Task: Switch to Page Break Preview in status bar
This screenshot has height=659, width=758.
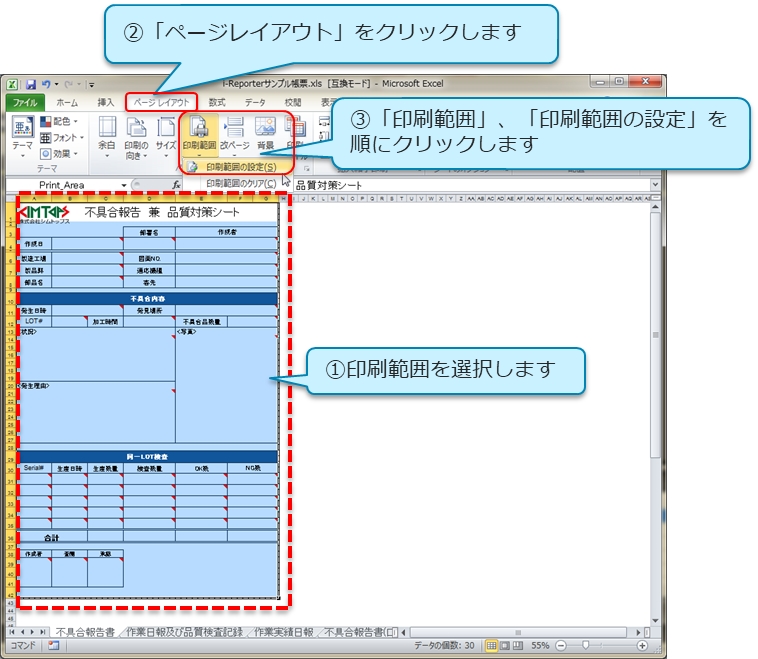Action: coord(517,645)
